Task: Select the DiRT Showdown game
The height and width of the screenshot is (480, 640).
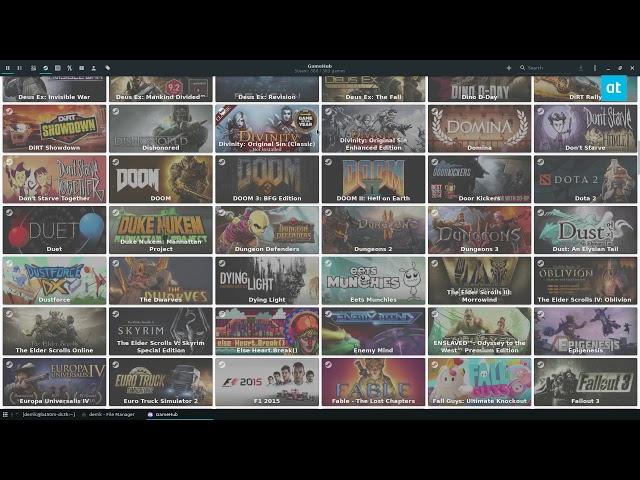Action: [54, 129]
